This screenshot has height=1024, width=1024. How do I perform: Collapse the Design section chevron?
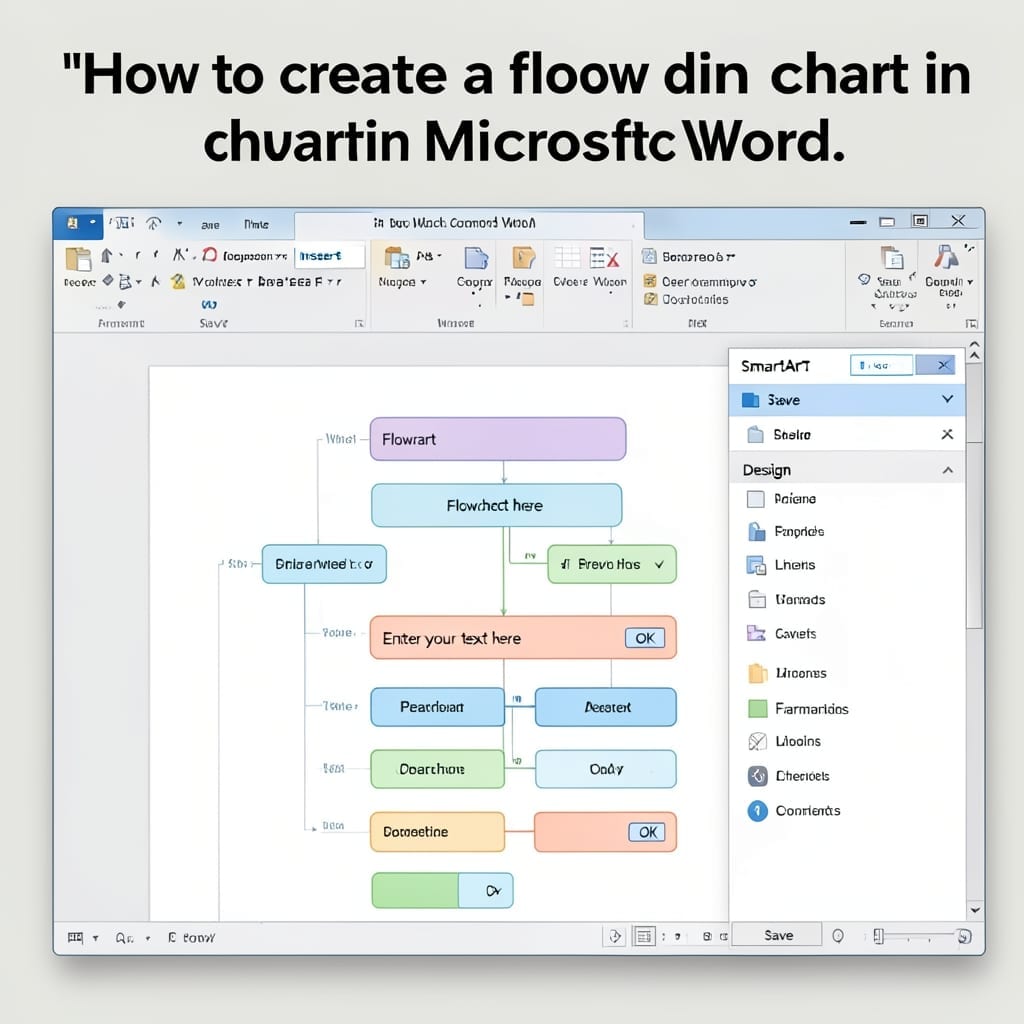click(x=948, y=470)
